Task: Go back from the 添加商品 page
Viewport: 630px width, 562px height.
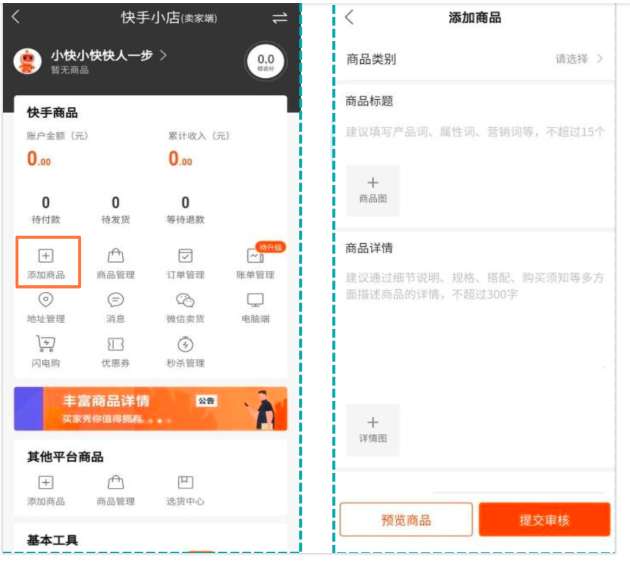Action: tap(350, 17)
